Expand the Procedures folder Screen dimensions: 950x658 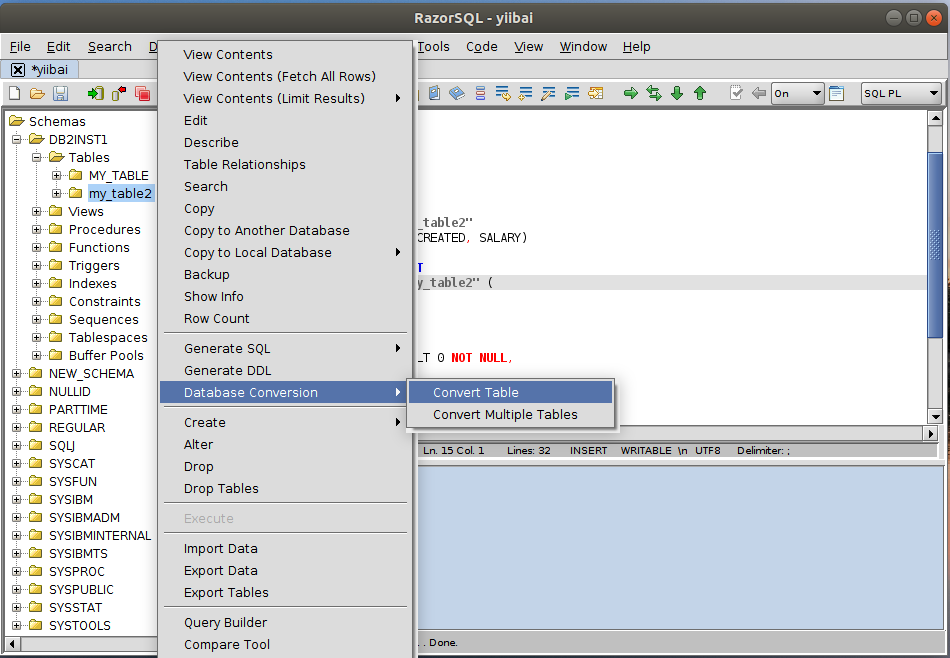click(x=36, y=230)
